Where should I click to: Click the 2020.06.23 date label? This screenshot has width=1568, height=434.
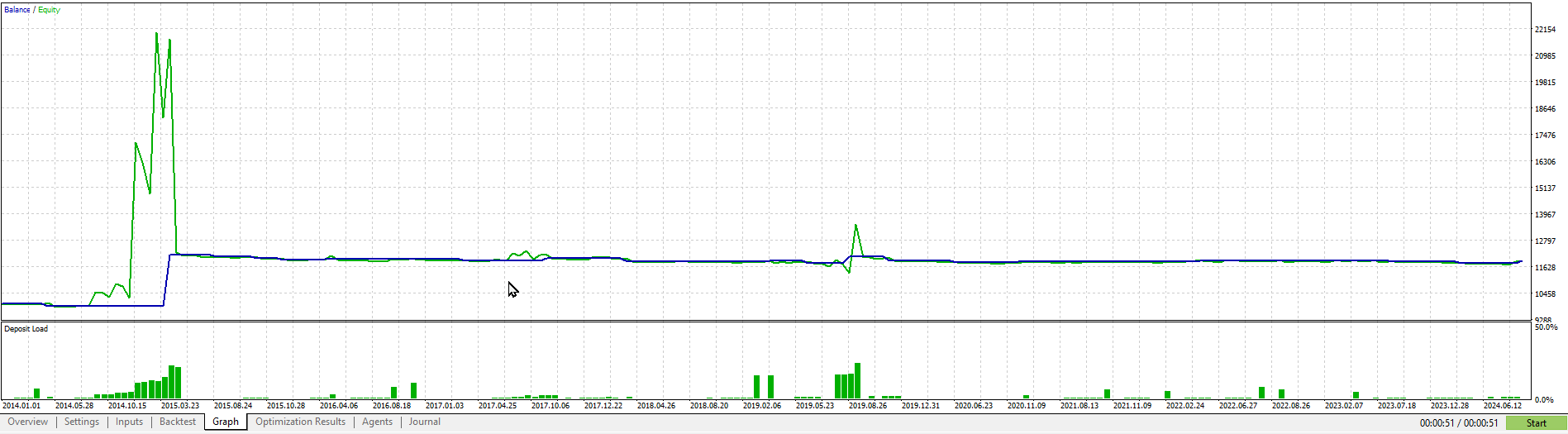click(x=974, y=406)
